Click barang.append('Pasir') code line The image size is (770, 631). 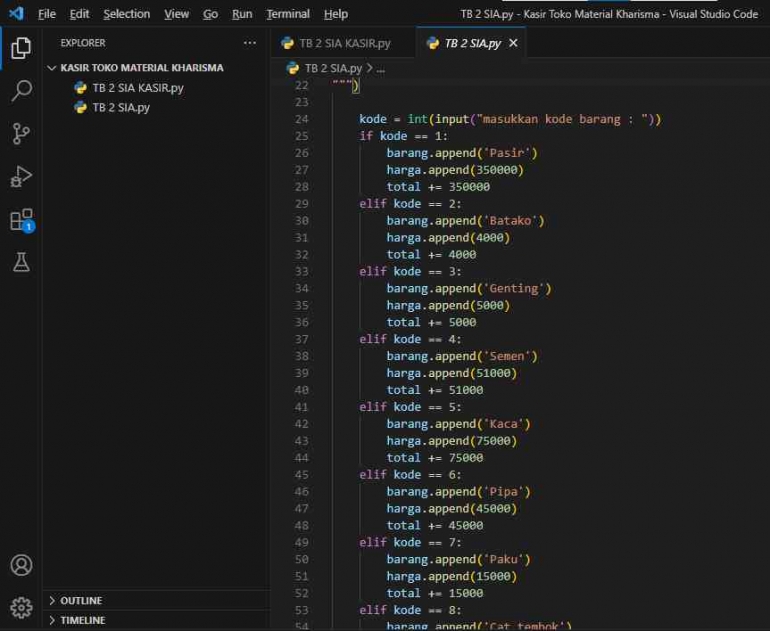pyautogui.click(x=462, y=153)
